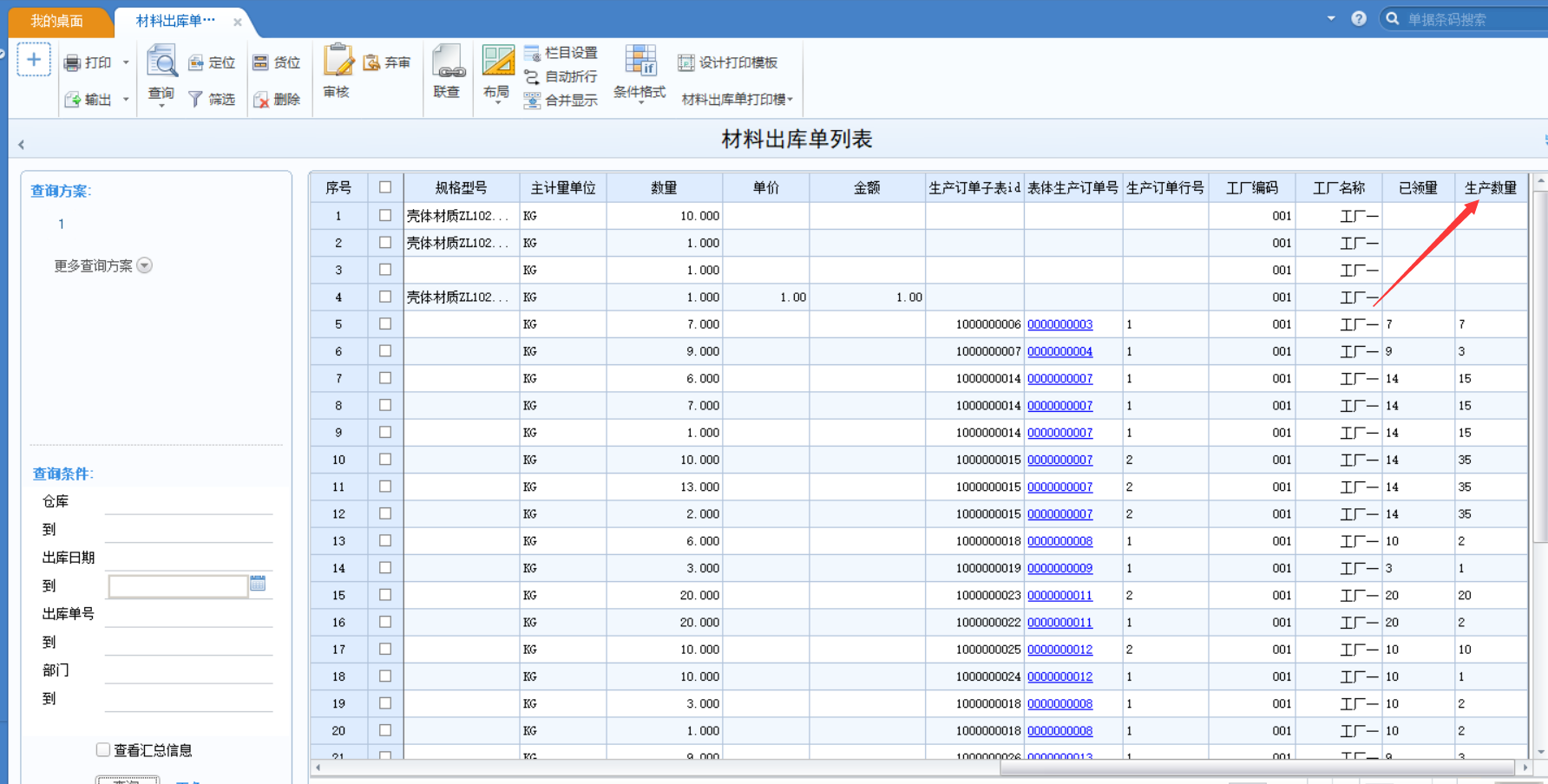This screenshot has width=1548, height=784.
Task: Click the 仓库 input field
Action: pyautogui.click(x=188, y=502)
